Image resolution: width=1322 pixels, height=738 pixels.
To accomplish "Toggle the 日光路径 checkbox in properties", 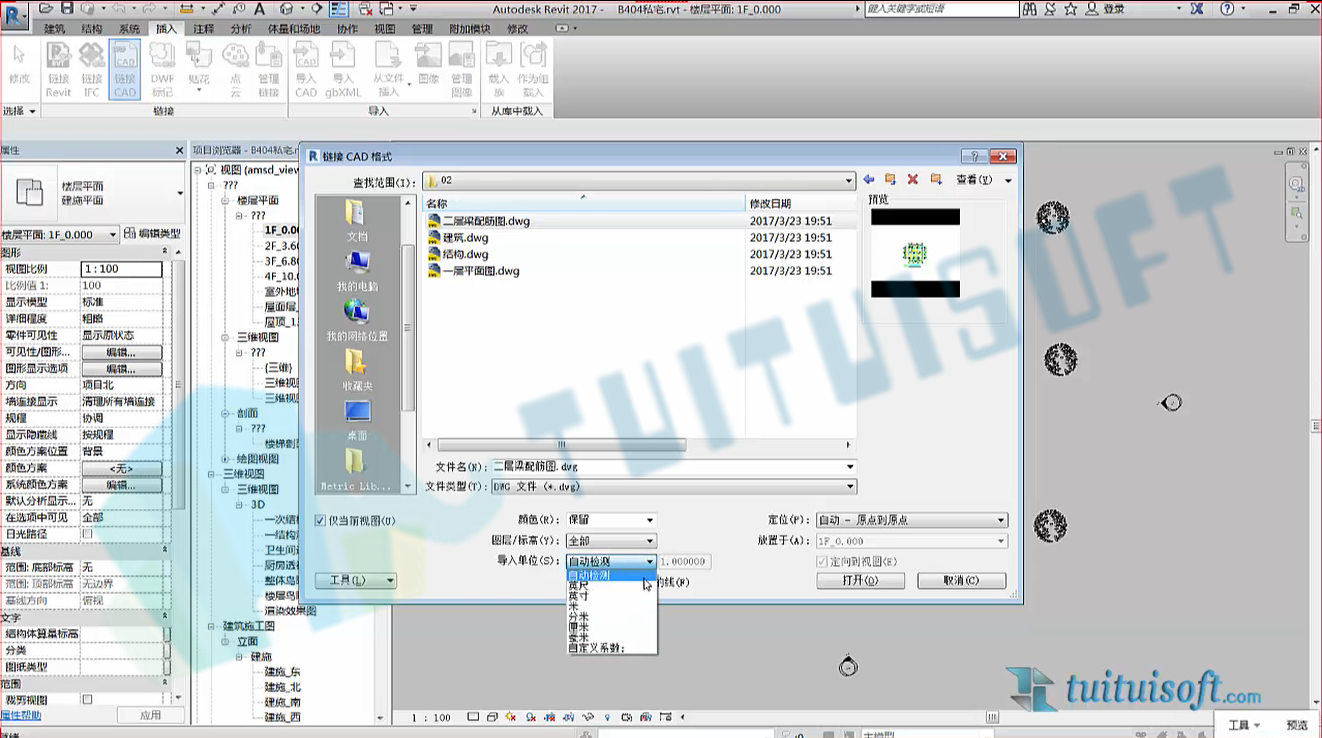I will click(87, 534).
